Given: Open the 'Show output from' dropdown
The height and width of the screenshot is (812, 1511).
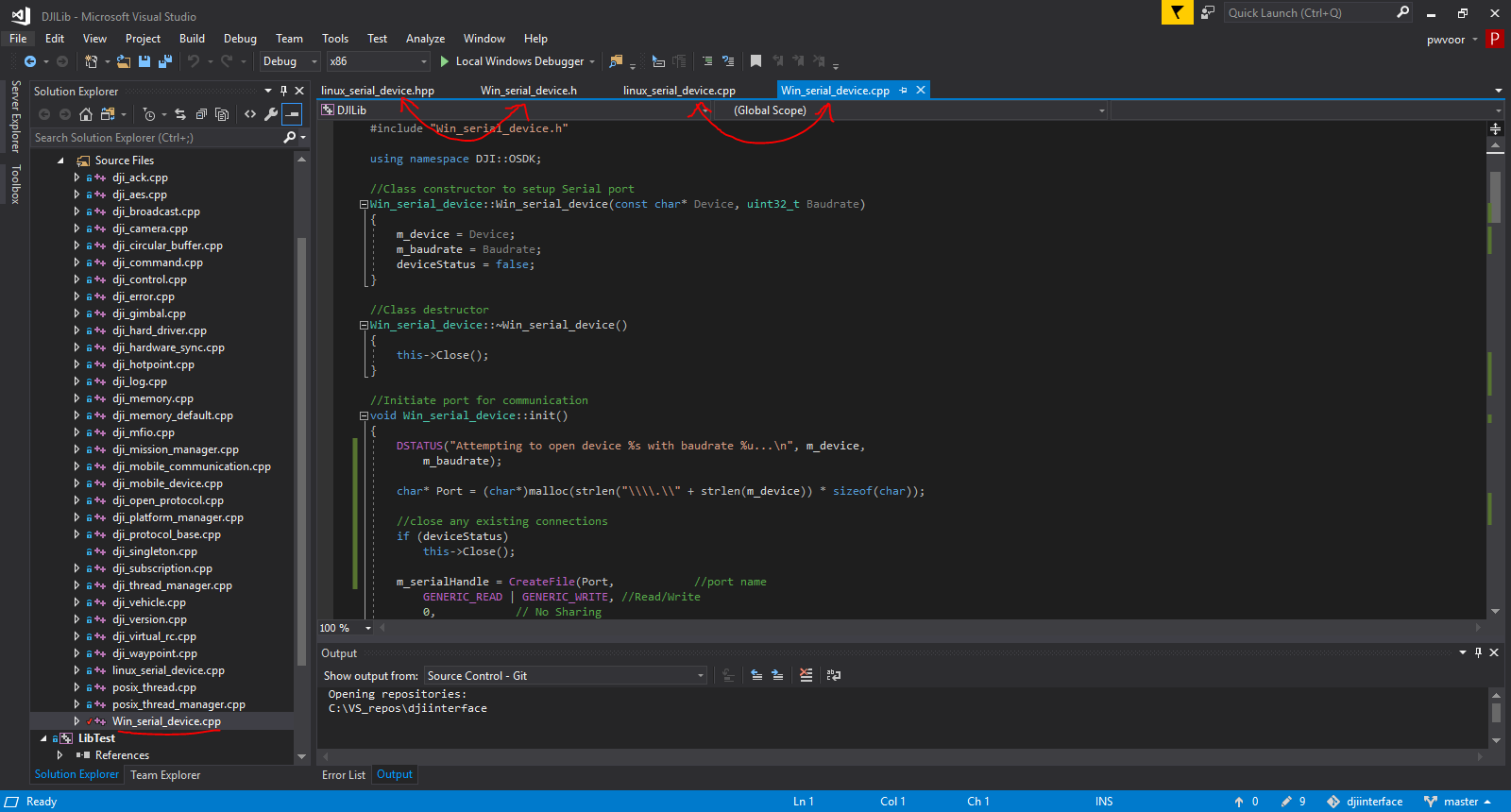Looking at the screenshot, I should tap(565, 676).
